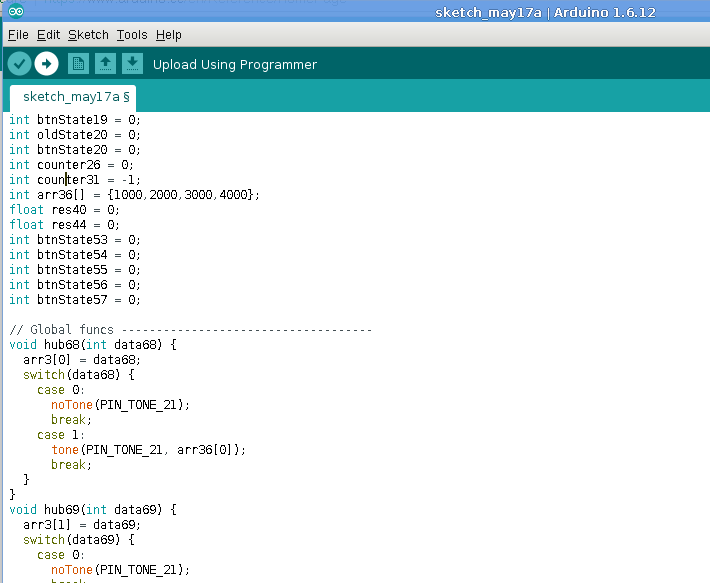This screenshot has height=583, width=710.
Task: Click the Verify checkmark icon
Action: pos(19,64)
